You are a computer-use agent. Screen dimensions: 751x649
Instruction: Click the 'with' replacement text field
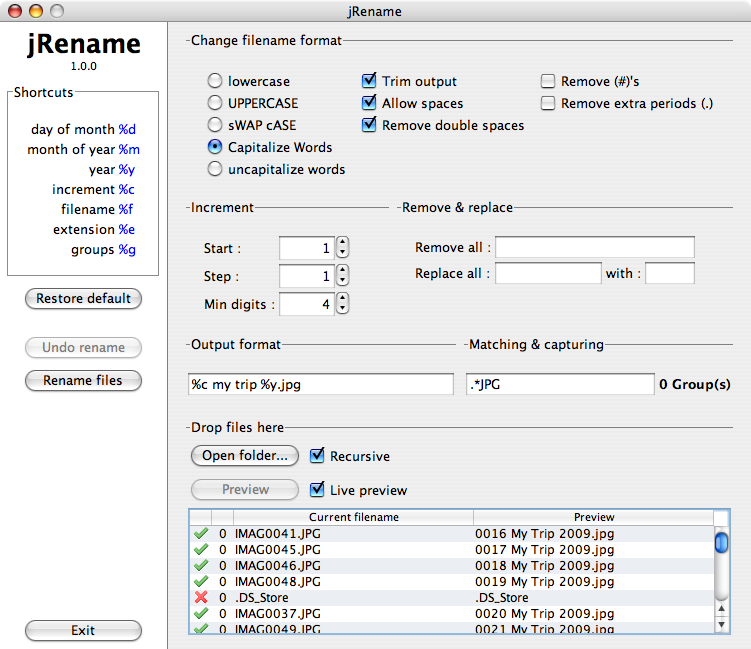coord(670,273)
